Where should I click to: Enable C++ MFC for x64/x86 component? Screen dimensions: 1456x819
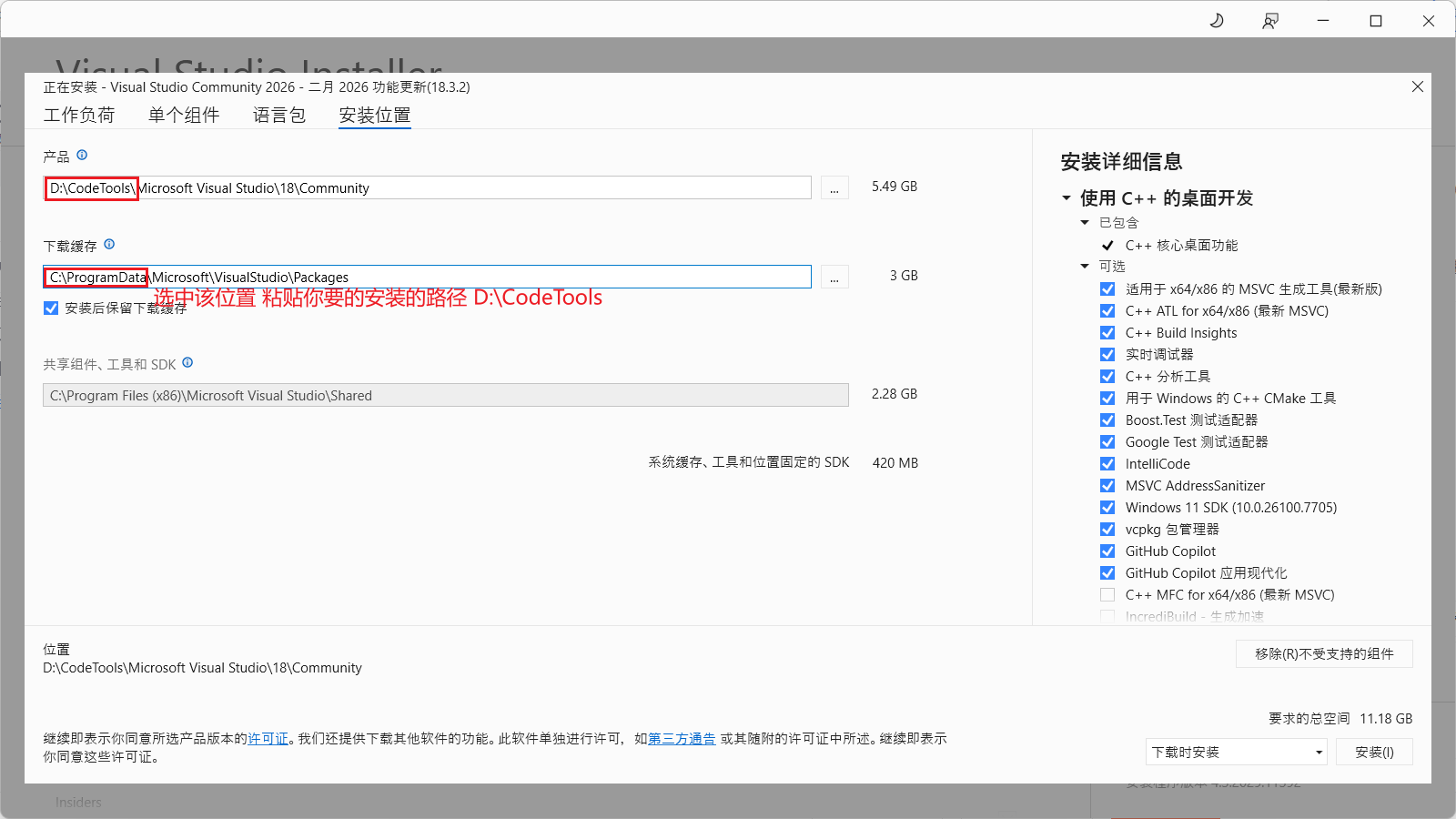[1107, 595]
